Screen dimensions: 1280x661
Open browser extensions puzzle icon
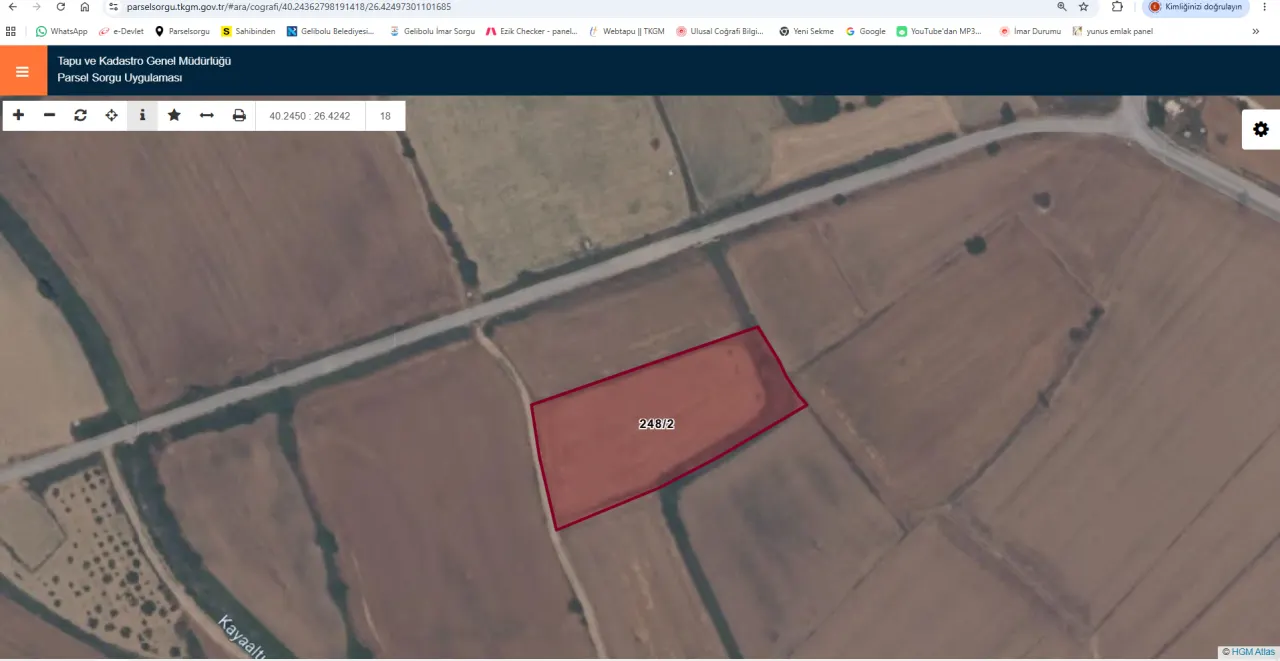point(1117,7)
